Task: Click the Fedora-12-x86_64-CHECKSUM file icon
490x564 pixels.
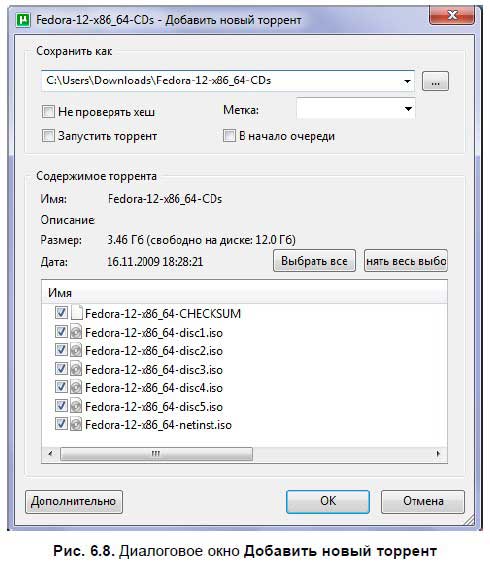Action: pyautogui.click(x=76, y=313)
